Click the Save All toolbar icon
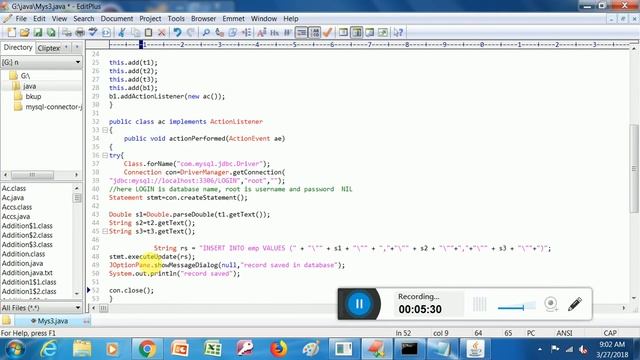This screenshot has width=640, height=360. pos(51,32)
